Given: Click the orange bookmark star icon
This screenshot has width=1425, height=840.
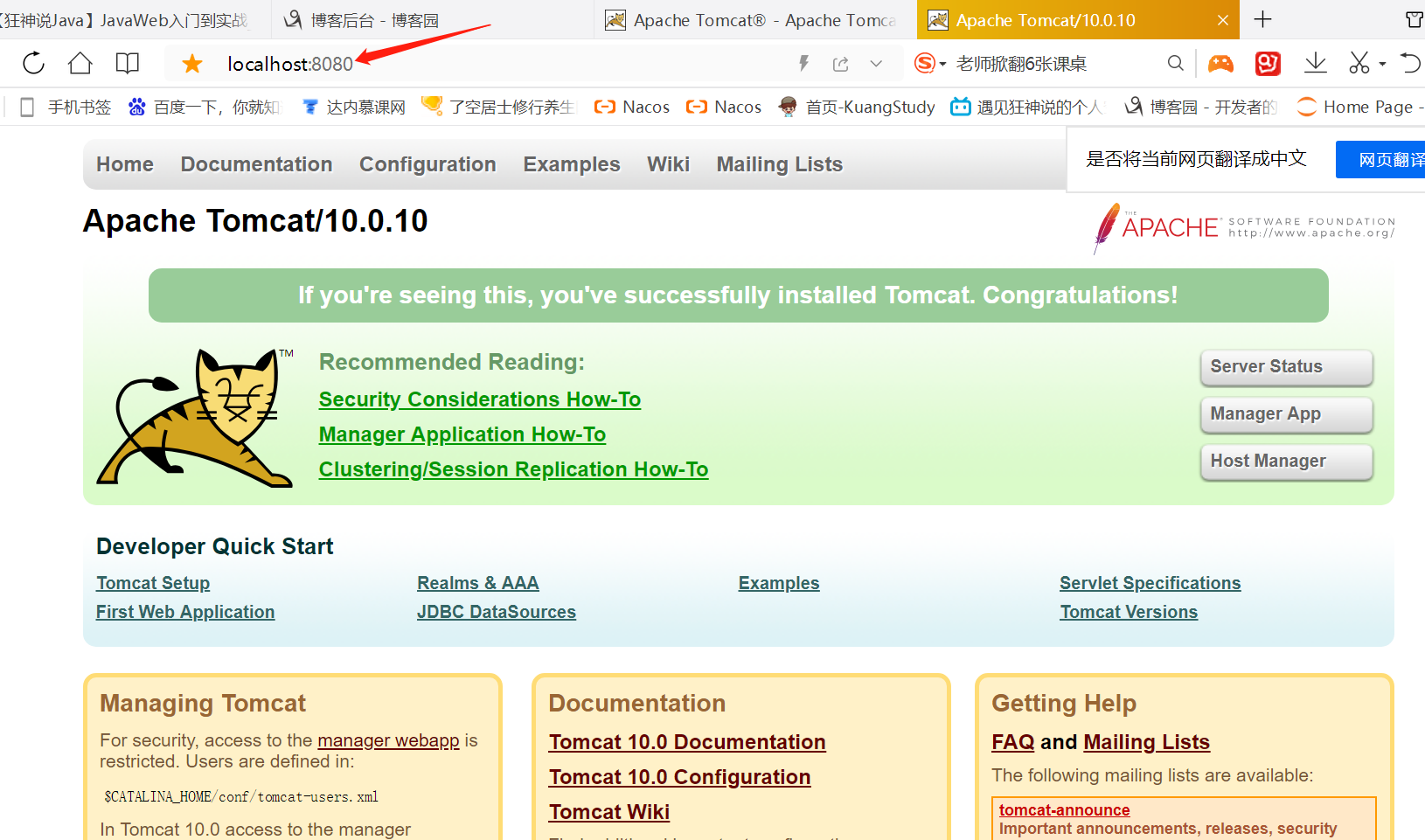Looking at the screenshot, I should pos(192,63).
